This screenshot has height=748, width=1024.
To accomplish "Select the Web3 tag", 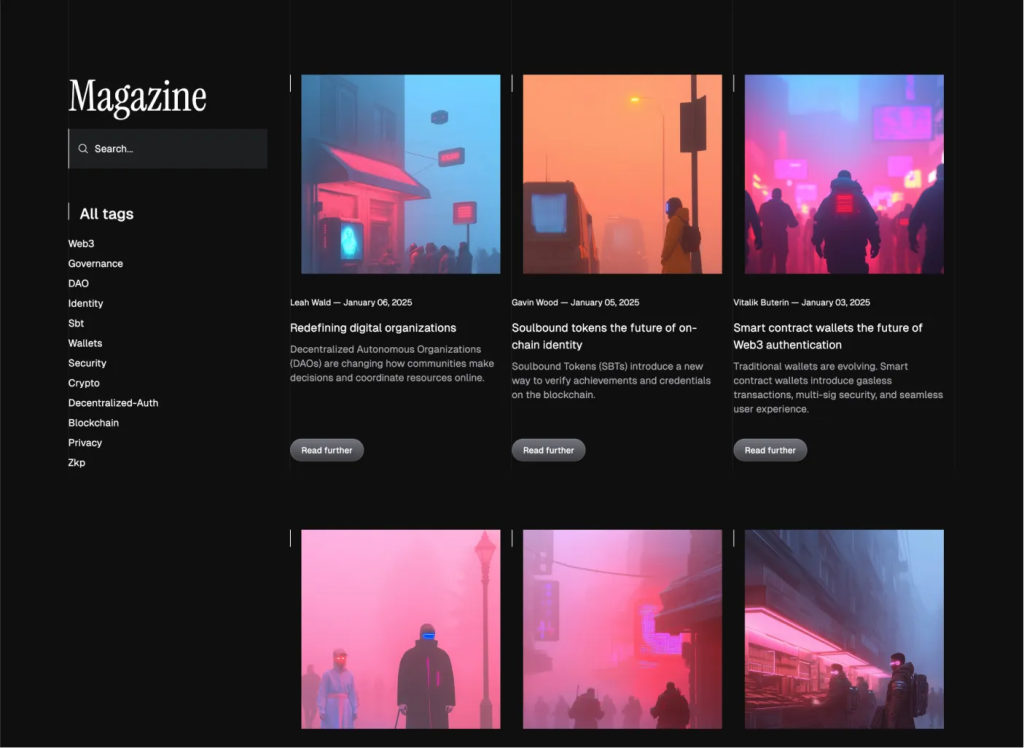I will click(81, 244).
